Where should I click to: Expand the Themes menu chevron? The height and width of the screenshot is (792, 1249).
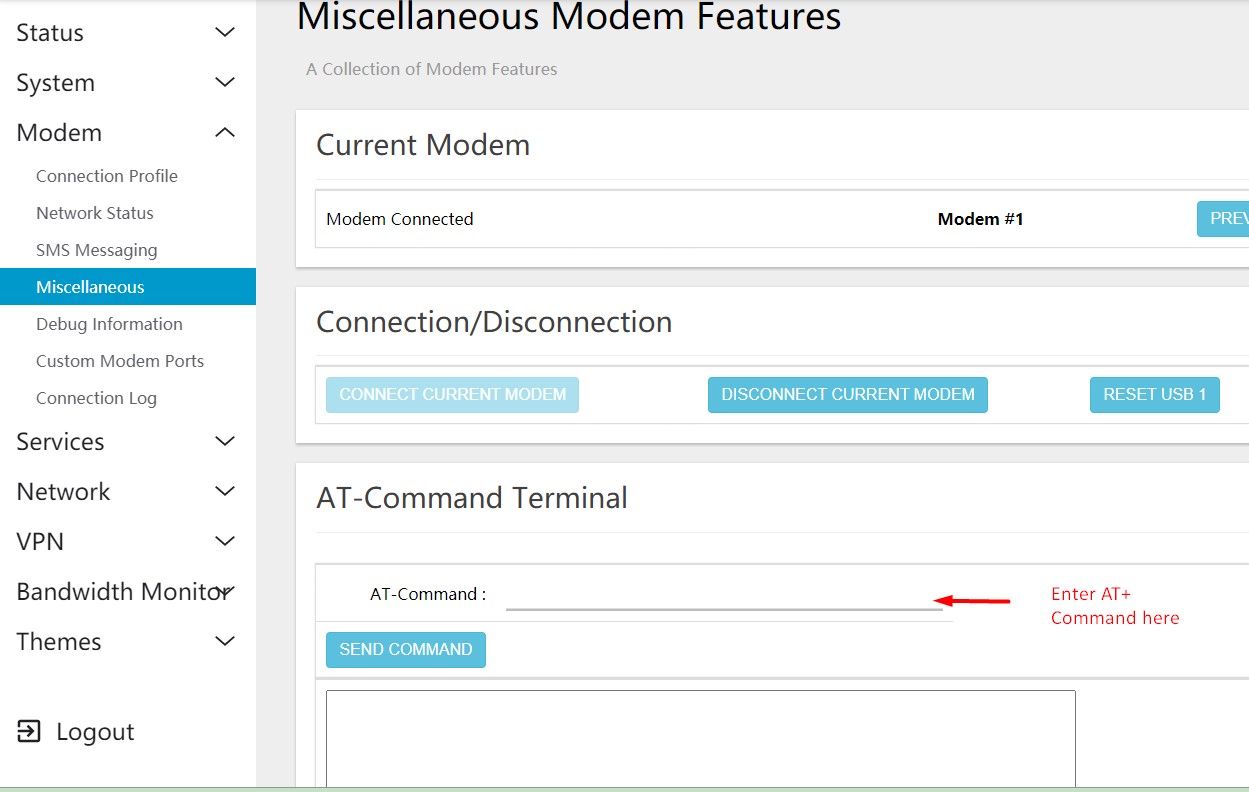pyautogui.click(x=225, y=641)
